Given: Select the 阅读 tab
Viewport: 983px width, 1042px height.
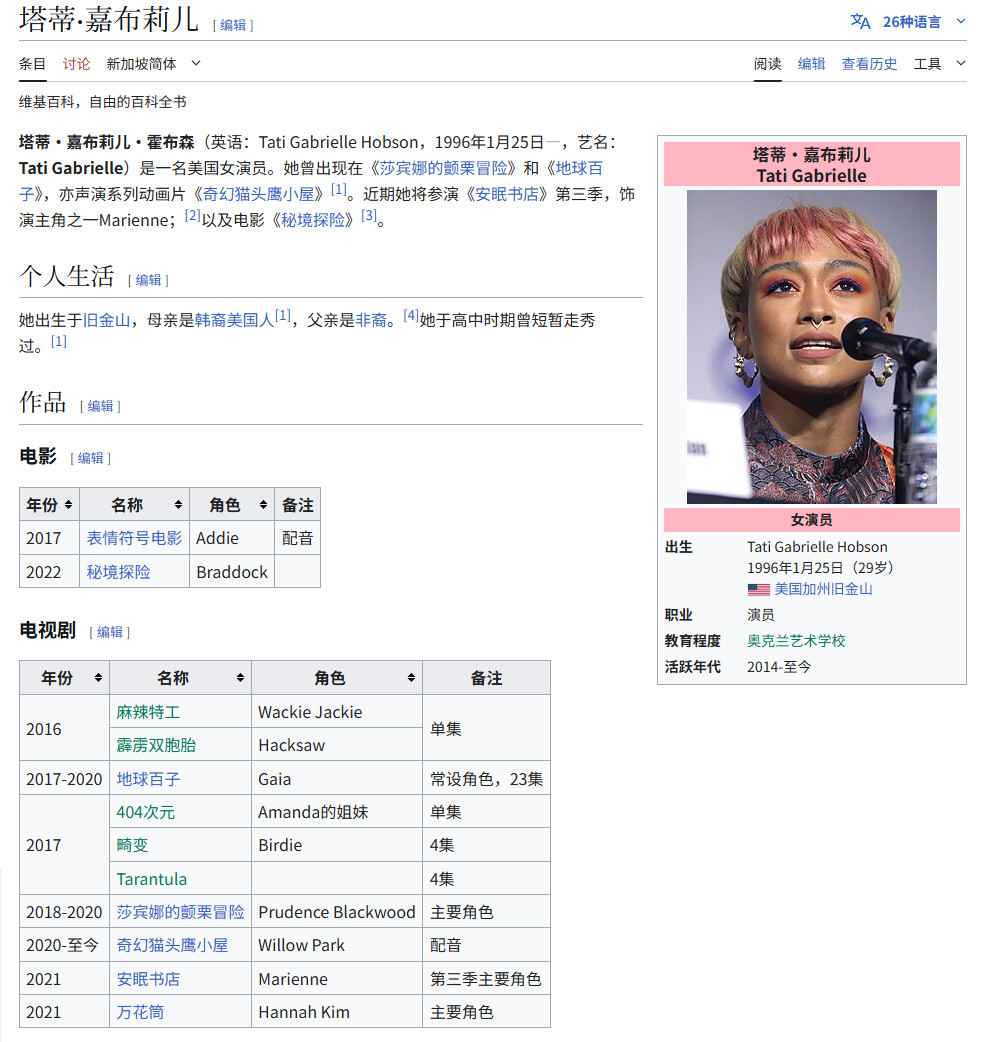Looking at the screenshot, I should (767, 64).
